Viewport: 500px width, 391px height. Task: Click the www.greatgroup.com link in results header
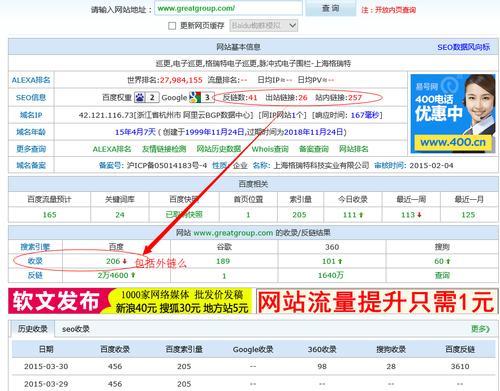click(x=233, y=233)
